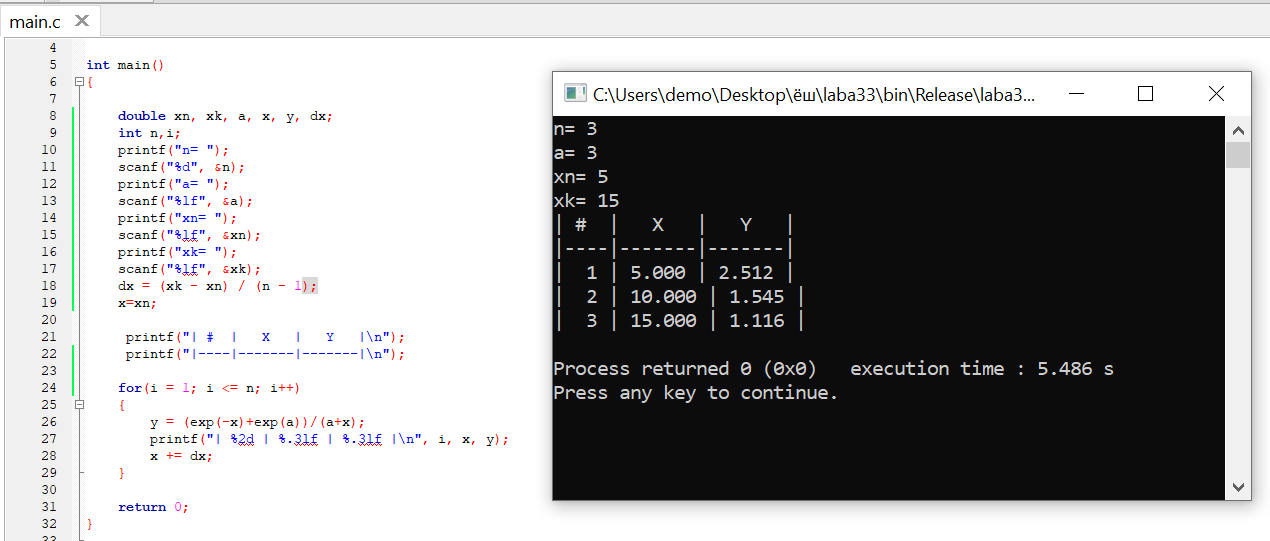1270x541 pixels.
Task: Click line number 18 in the gutter
Action: [50, 286]
